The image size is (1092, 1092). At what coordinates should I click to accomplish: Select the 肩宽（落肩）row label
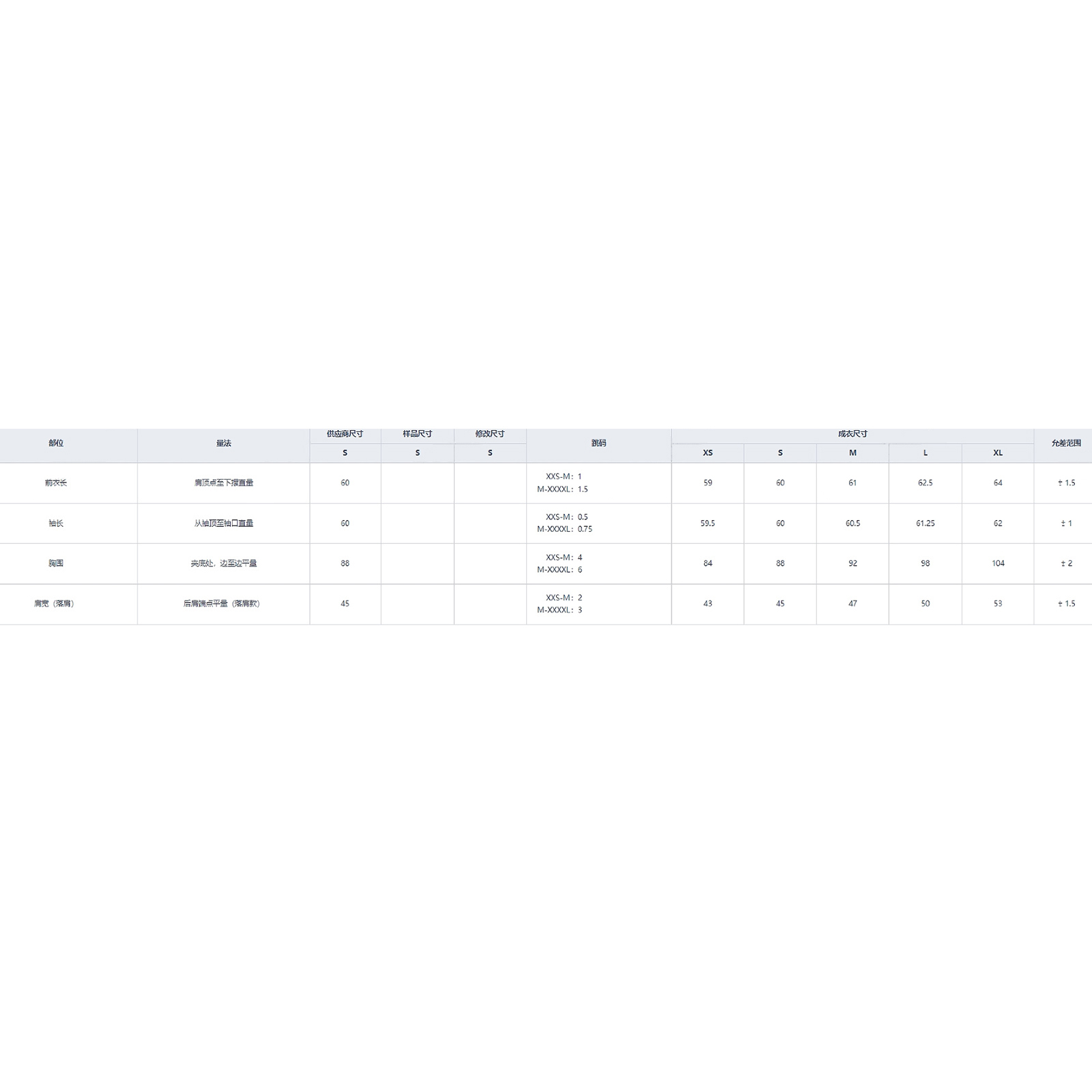[54, 604]
